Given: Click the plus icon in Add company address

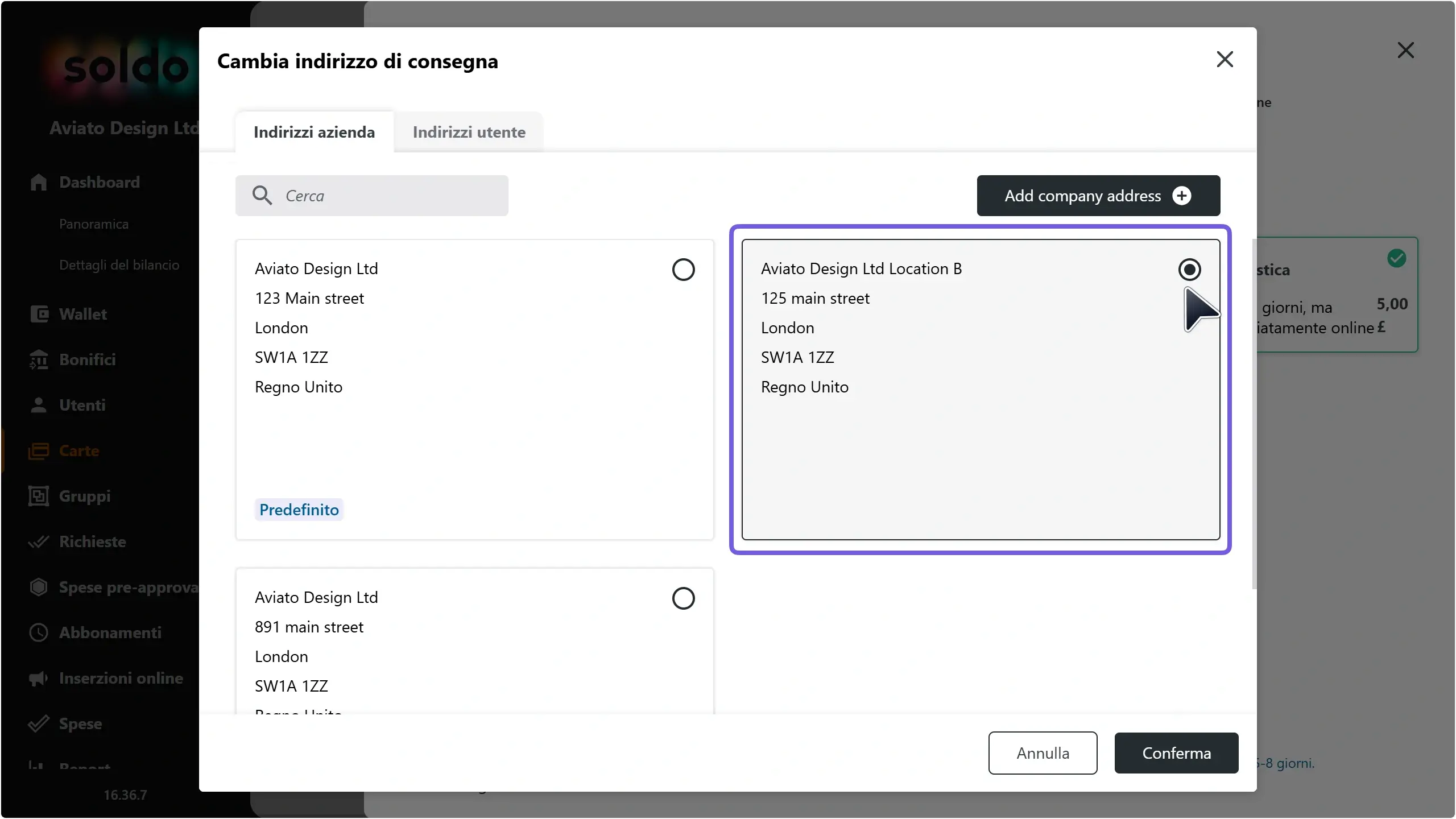Looking at the screenshot, I should (x=1182, y=196).
